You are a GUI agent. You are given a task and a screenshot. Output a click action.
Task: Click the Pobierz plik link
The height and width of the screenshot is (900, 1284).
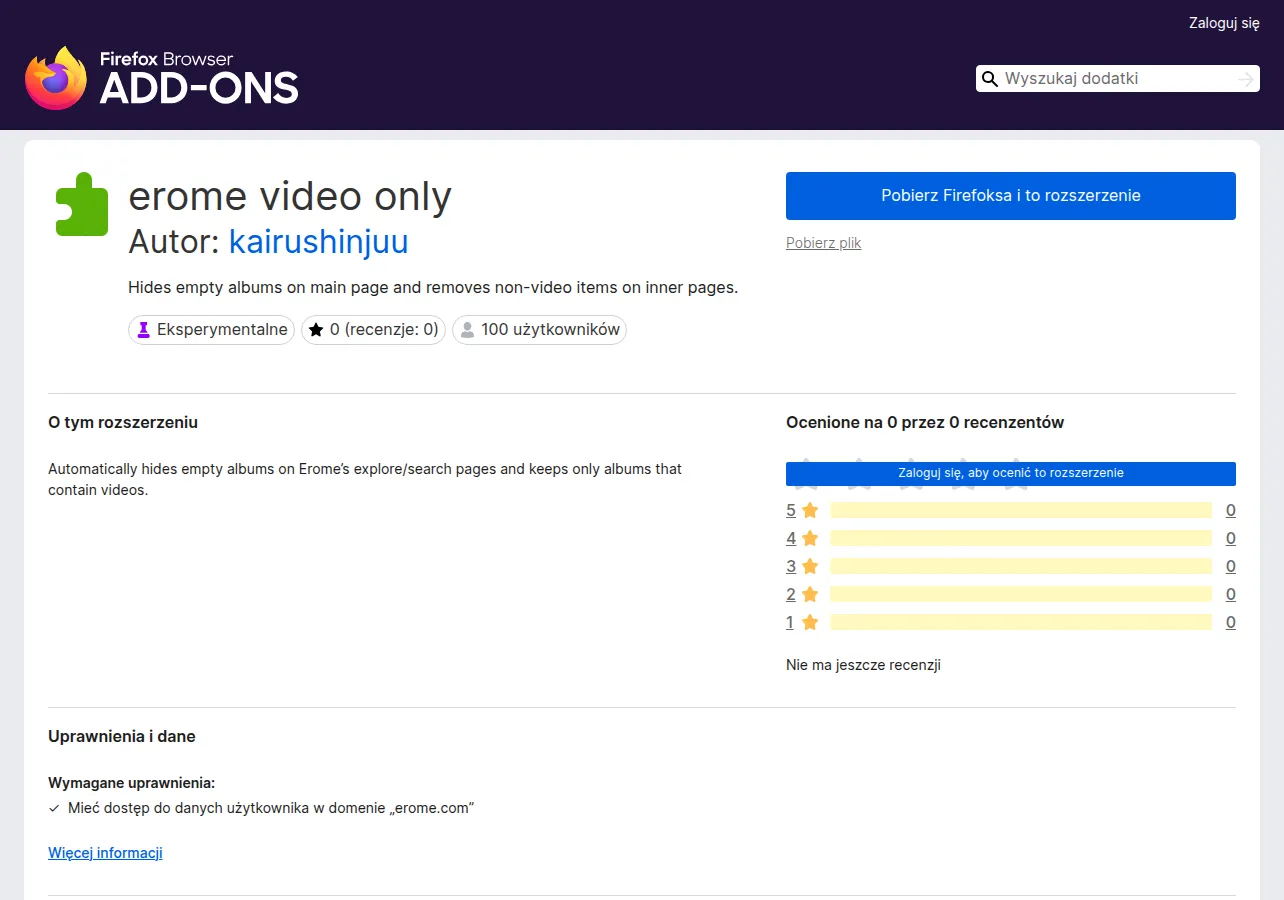point(823,243)
